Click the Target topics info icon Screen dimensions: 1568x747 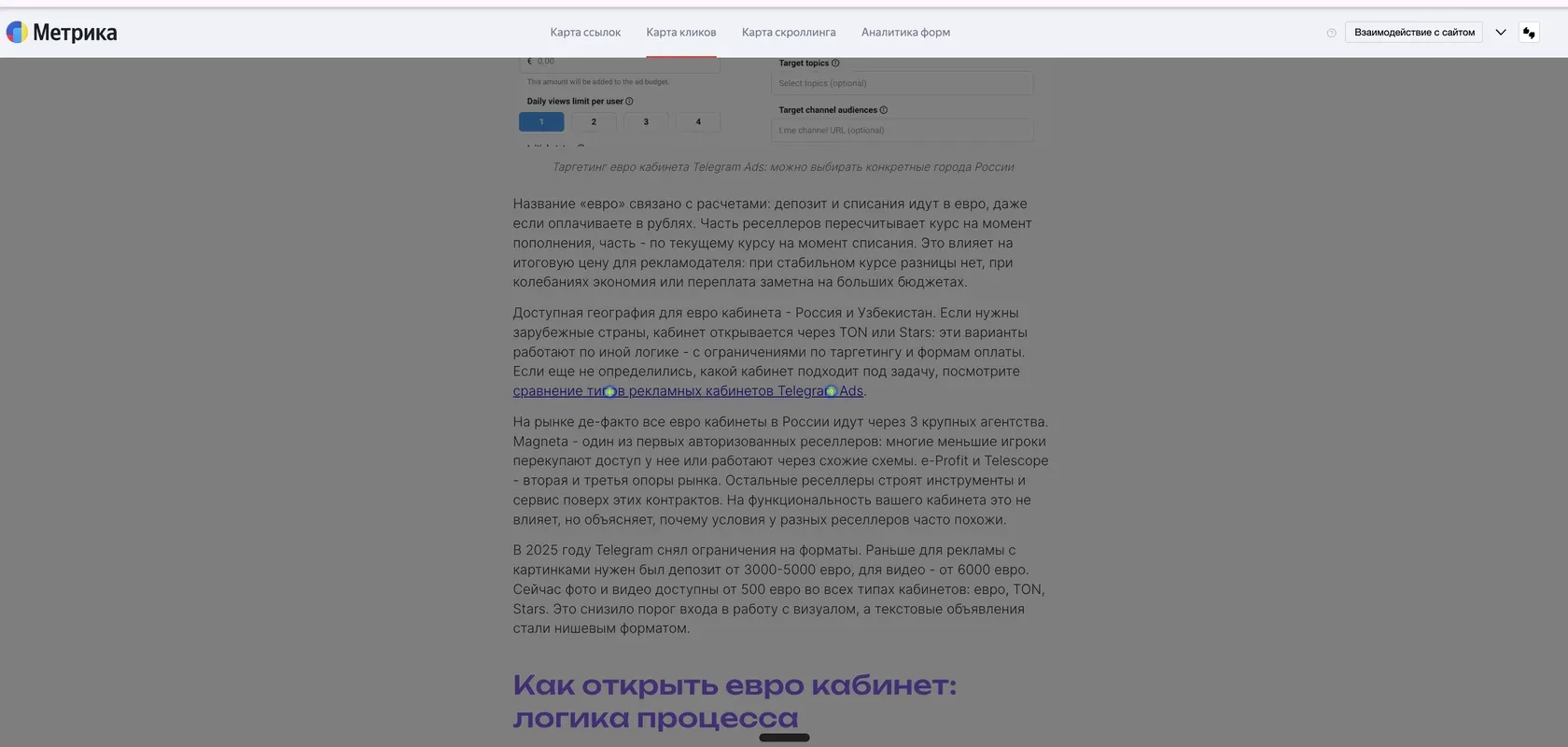[x=835, y=63]
